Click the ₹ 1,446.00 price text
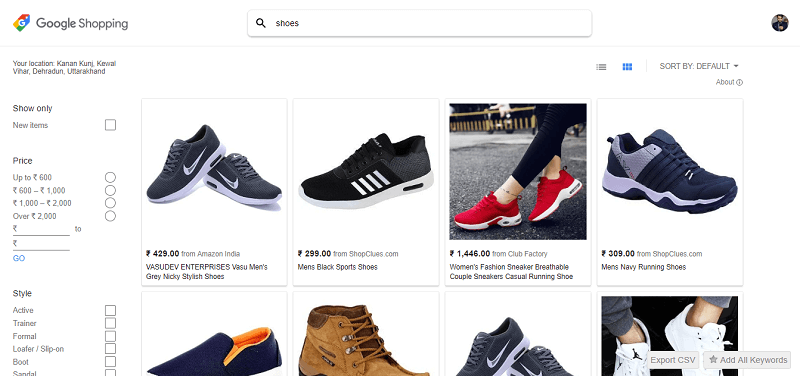Screen dimensions: 800x376 click(x=470, y=254)
